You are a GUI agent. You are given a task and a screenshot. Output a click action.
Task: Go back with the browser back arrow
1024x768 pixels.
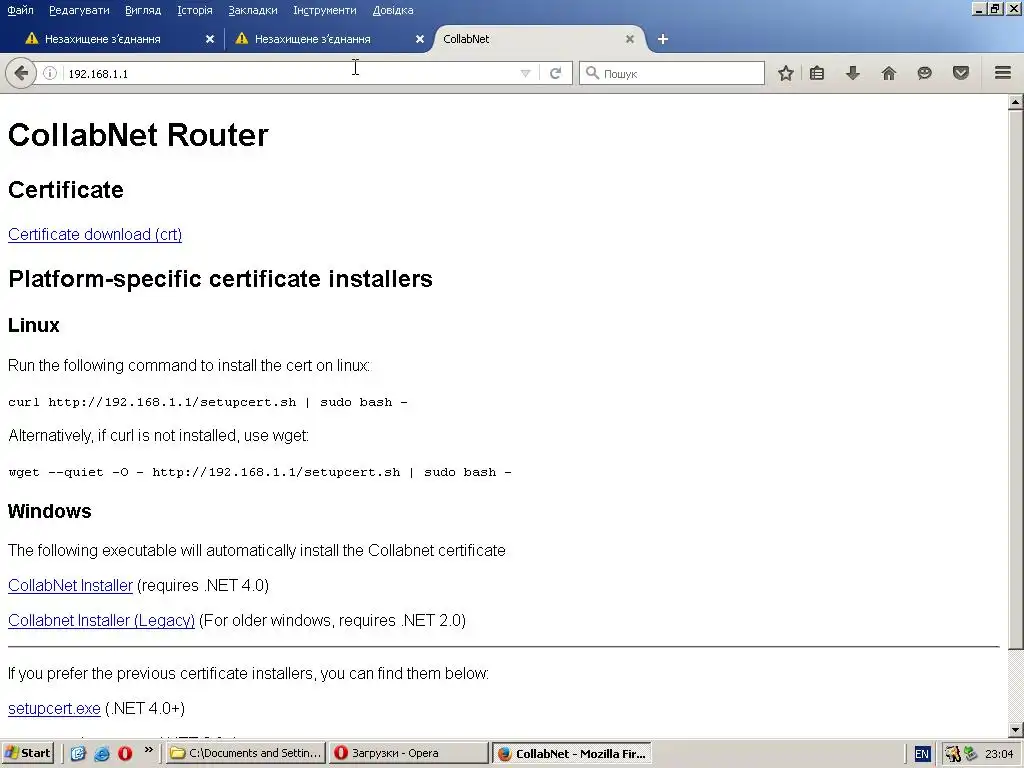pyautogui.click(x=20, y=73)
